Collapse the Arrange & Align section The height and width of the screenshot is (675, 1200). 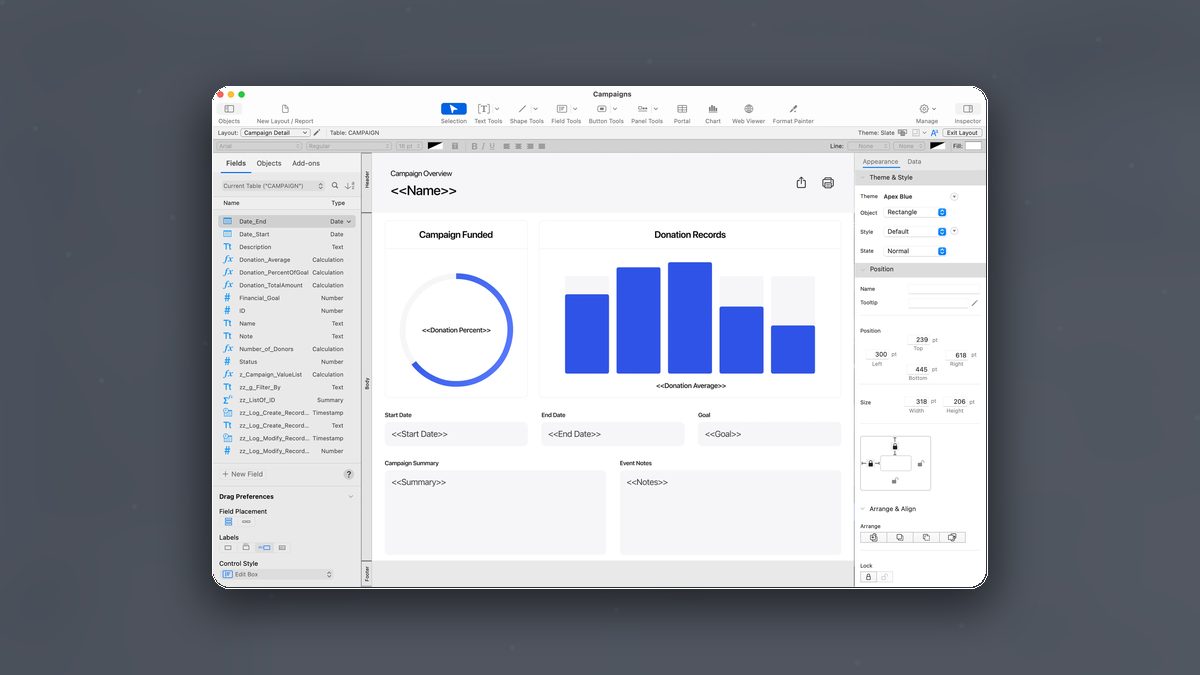pos(863,509)
